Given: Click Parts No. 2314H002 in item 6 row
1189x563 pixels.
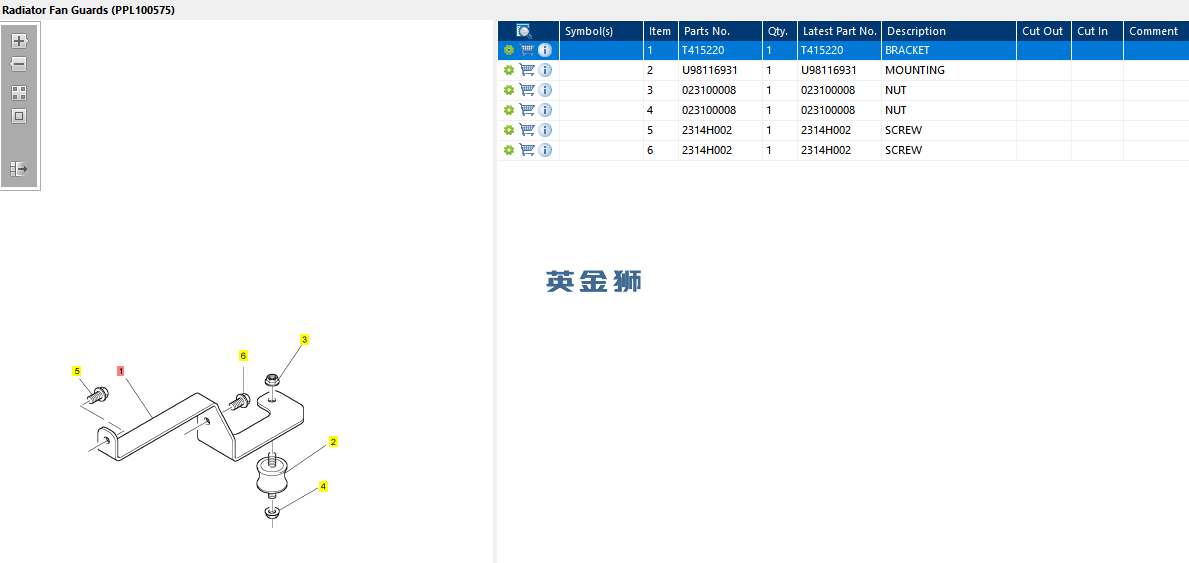Looking at the screenshot, I should [x=720, y=150].
